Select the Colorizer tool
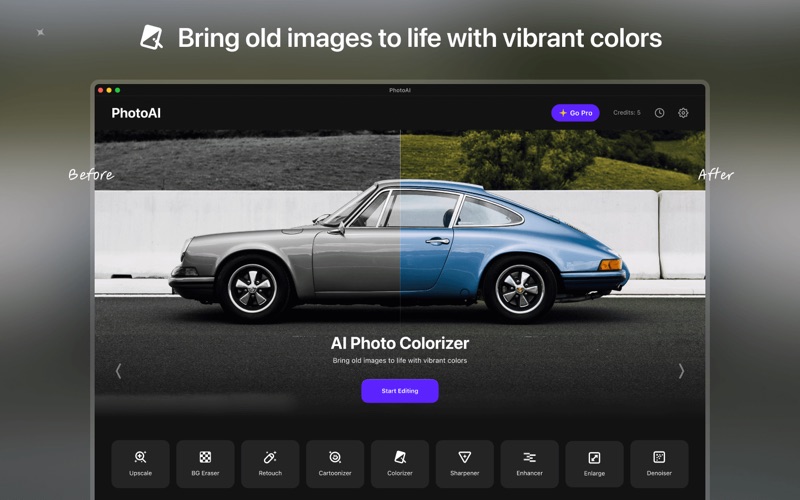This screenshot has height=500, width=800. 399,463
